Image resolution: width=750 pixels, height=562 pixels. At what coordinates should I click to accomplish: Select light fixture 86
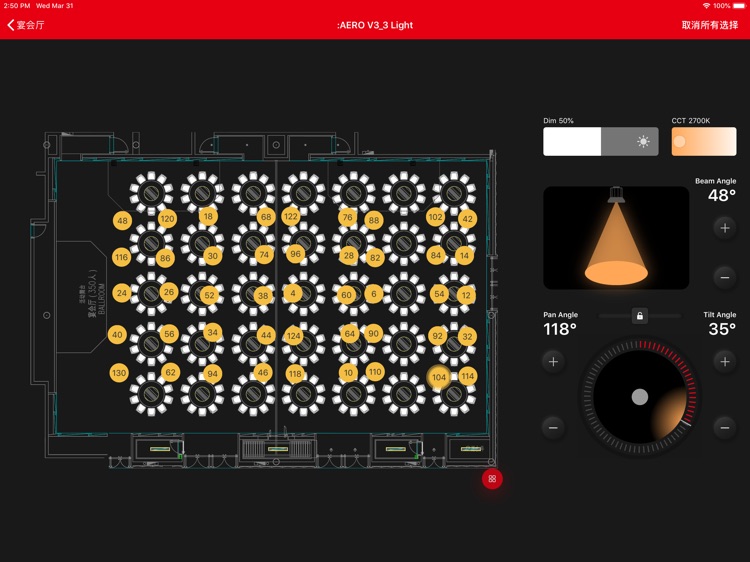point(165,258)
